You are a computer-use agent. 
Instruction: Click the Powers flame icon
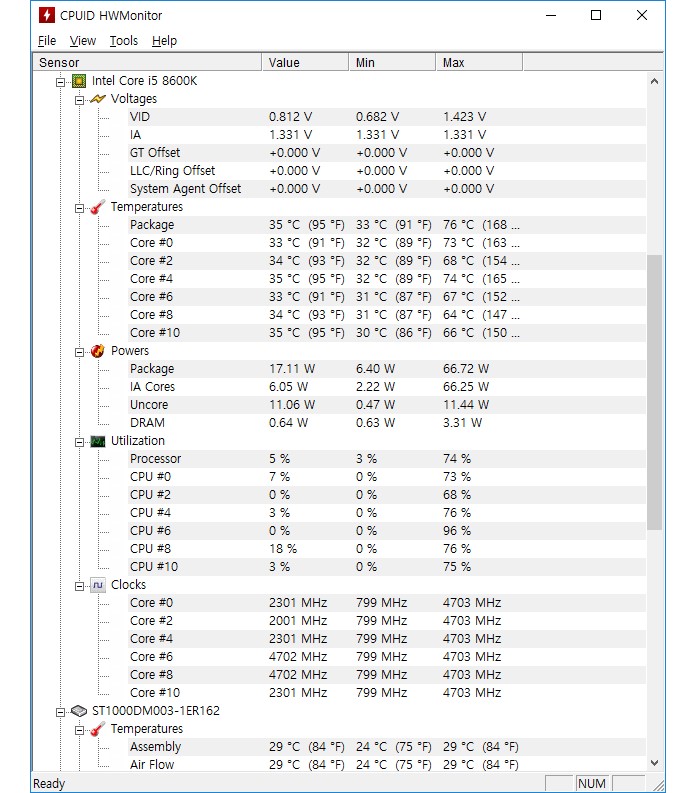pyautogui.click(x=98, y=351)
